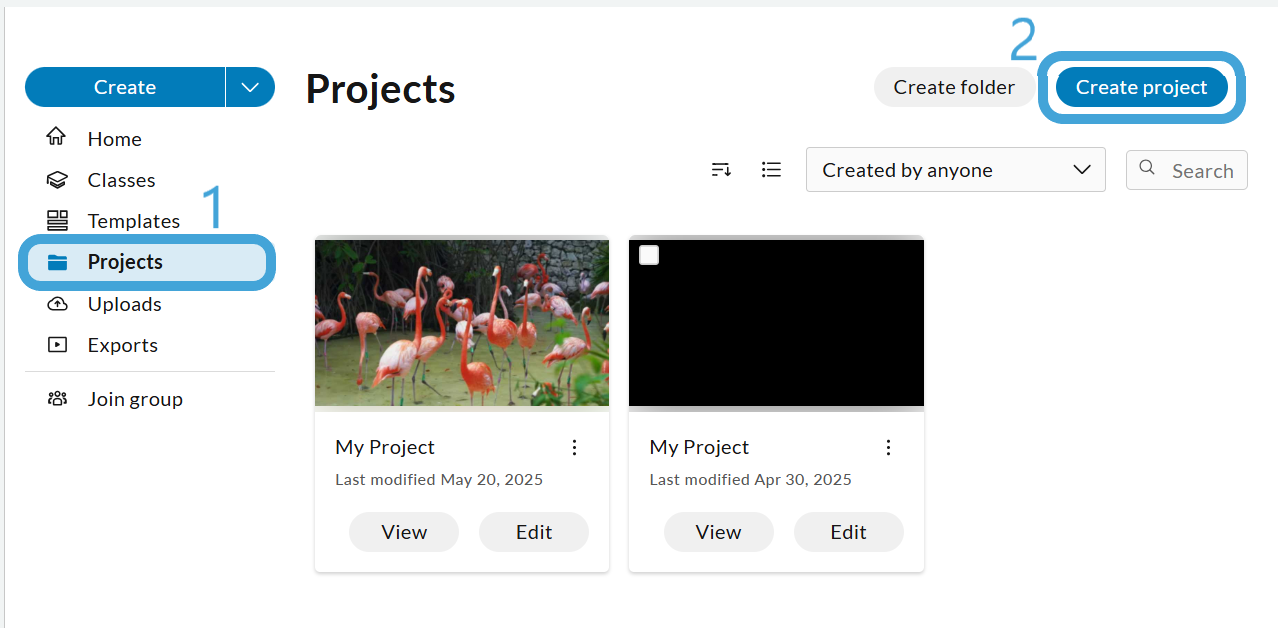Expand the Create button dropdown arrow
This screenshot has width=1278, height=628.
click(x=250, y=87)
